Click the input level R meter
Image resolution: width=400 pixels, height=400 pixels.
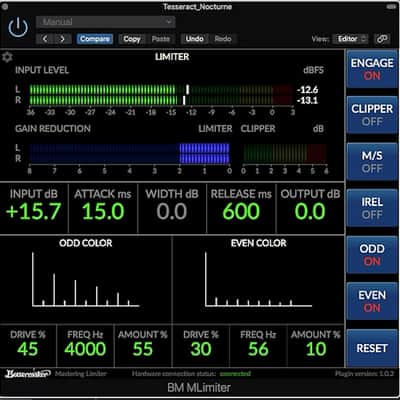tap(161, 100)
